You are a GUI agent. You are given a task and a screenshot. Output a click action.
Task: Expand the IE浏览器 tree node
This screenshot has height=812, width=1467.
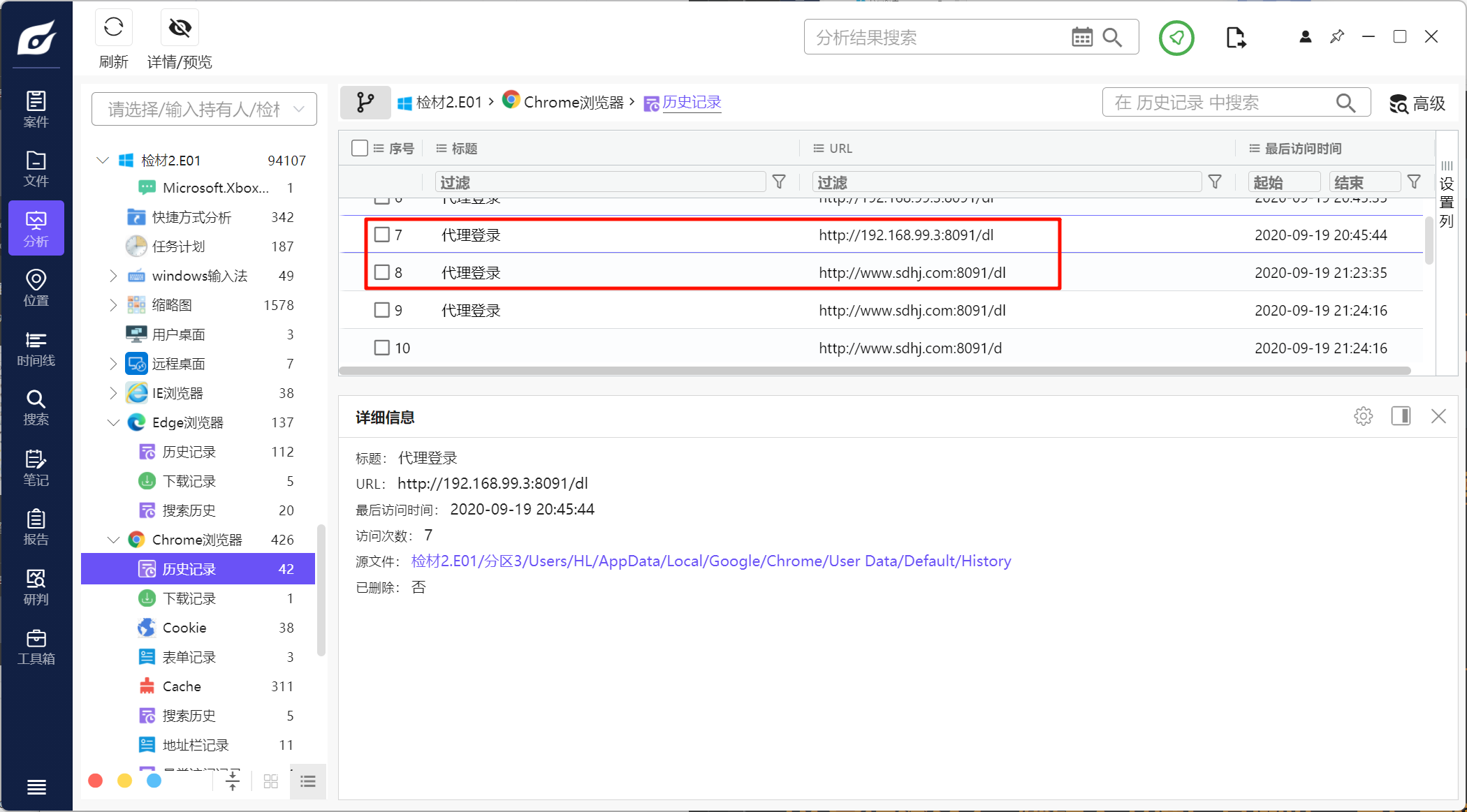click(x=113, y=393)
